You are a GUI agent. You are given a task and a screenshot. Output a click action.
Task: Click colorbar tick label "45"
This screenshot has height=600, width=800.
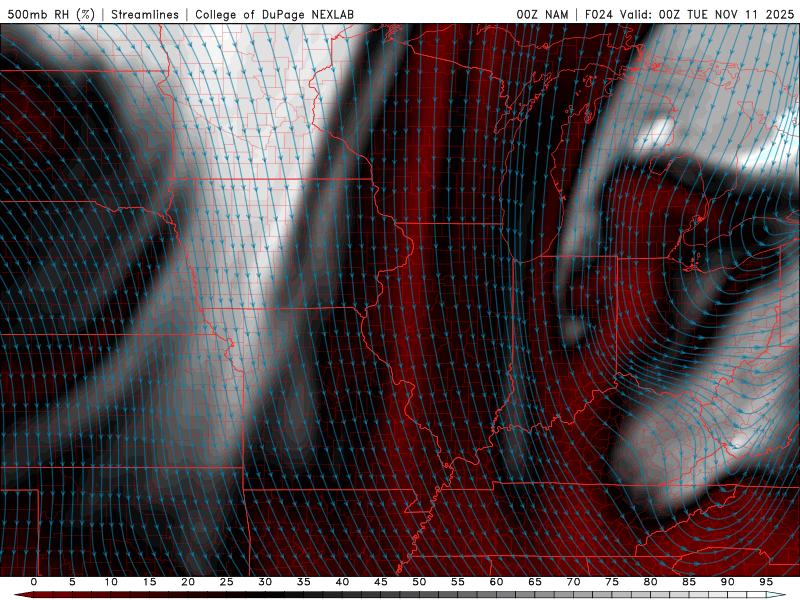tap(381, 582)
